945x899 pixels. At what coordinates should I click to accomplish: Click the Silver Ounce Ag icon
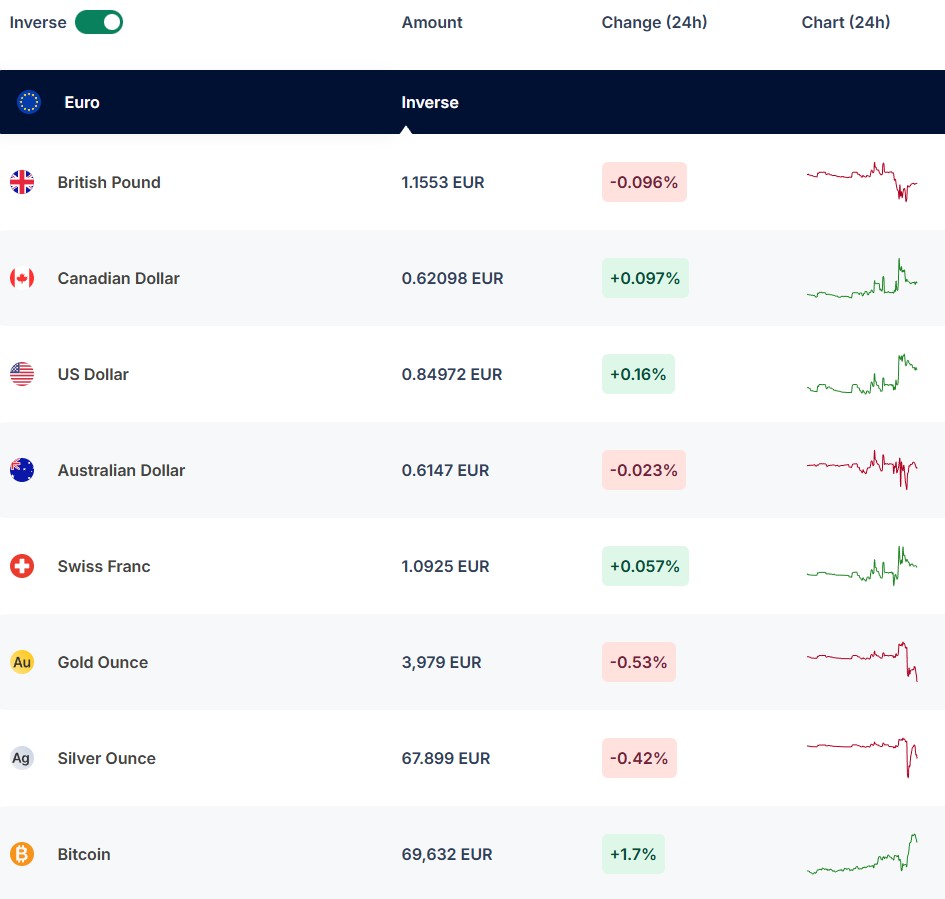(22, 757)
